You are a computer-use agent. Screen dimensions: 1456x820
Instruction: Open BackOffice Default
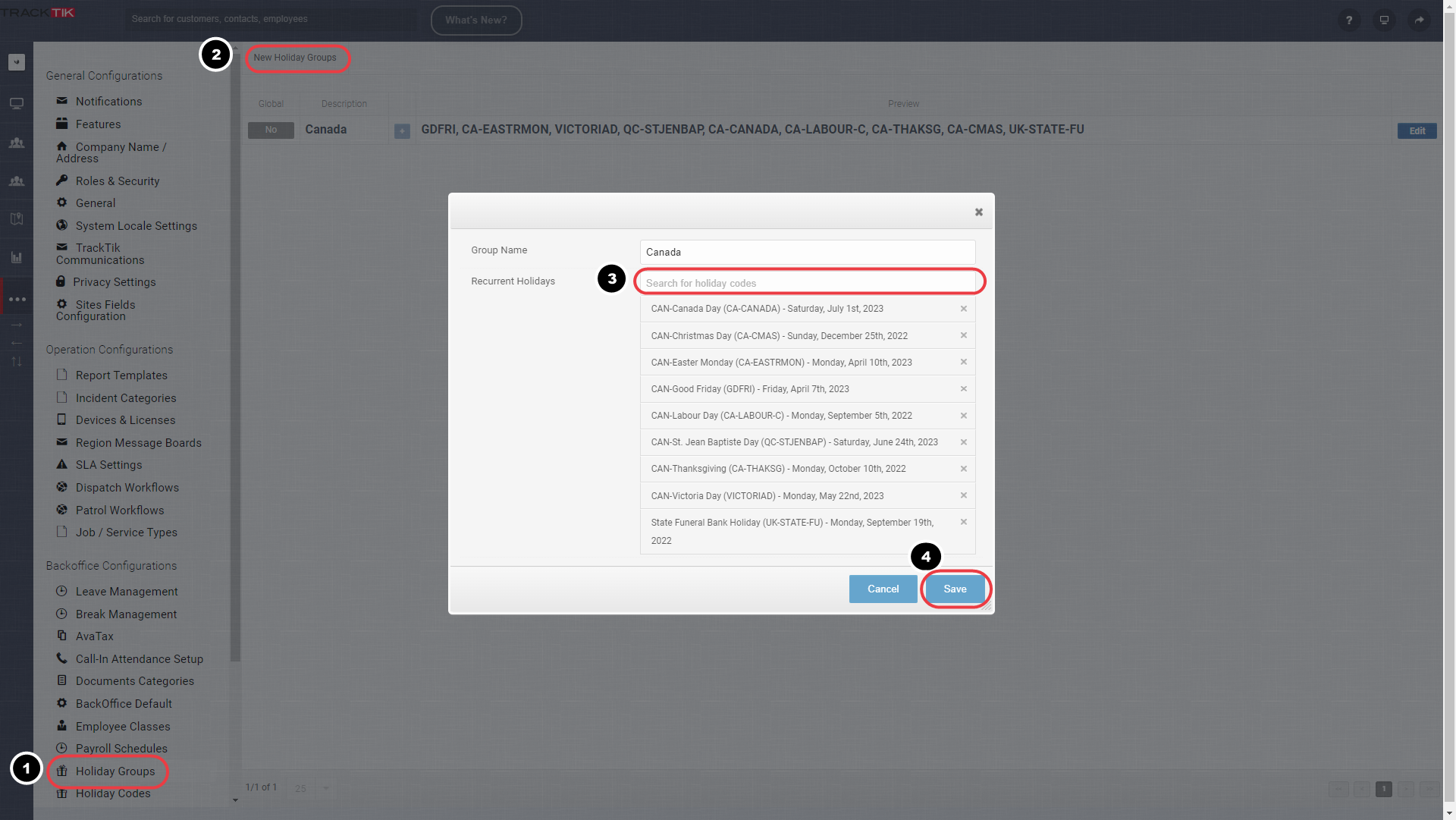click(x=124, y=704)
